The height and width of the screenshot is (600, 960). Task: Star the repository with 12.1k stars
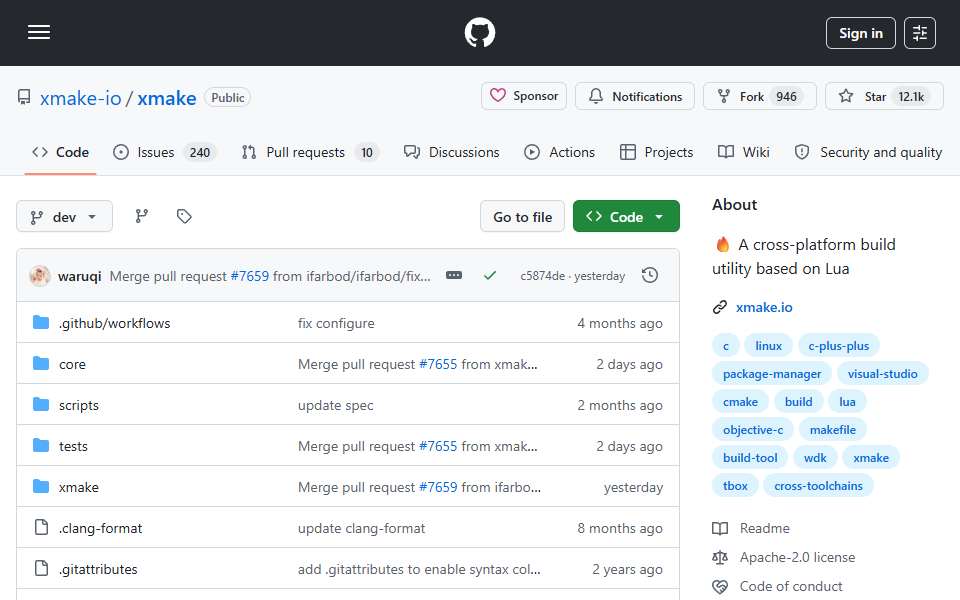pyautogui.click(x=884, y=96)
